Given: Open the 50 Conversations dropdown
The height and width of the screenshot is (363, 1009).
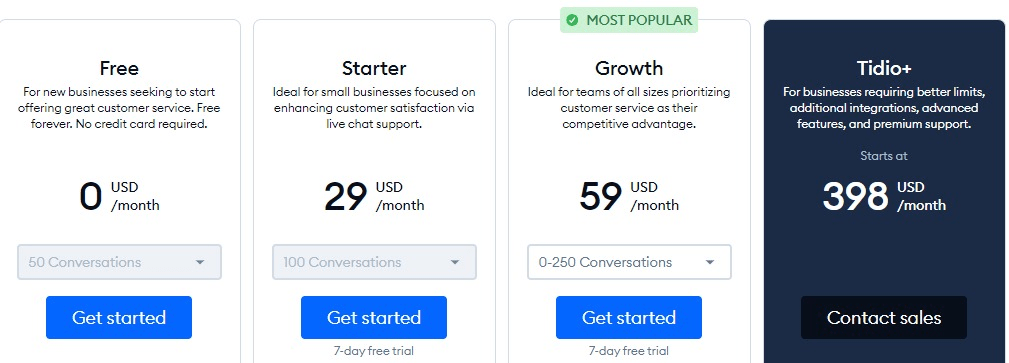Looking at the screenshot, I should click(120, 262).
